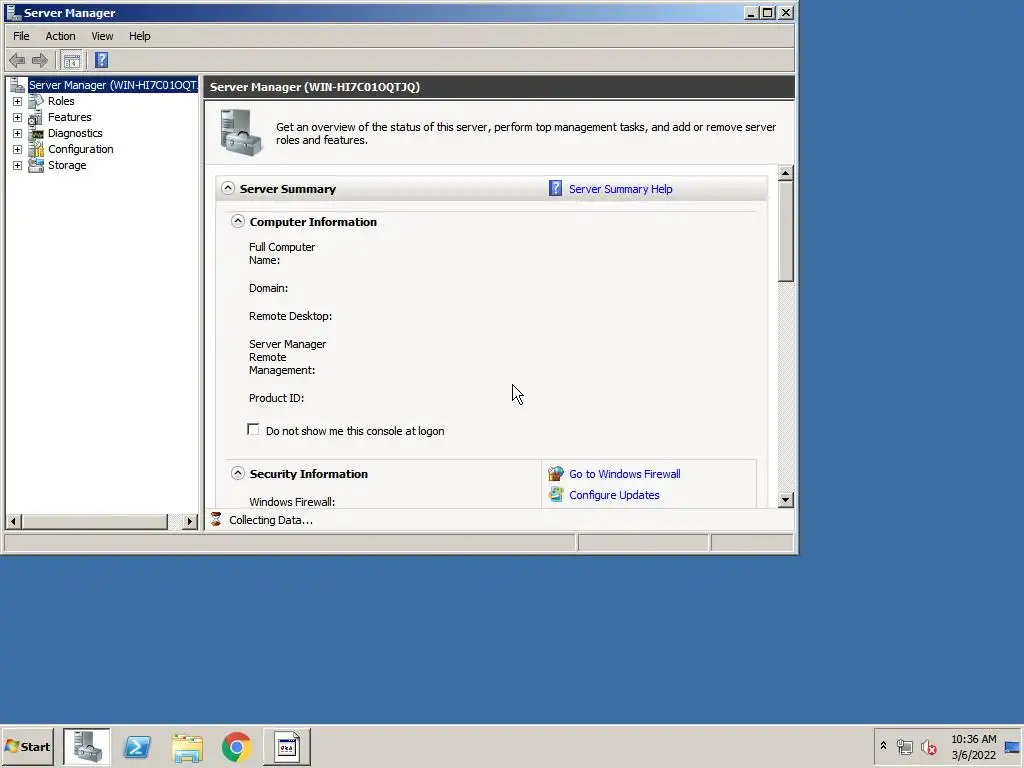This screenshot has height=768, width=1024.
Task: Click the Diagnostics node icon
Action: [x=37, y=133]
